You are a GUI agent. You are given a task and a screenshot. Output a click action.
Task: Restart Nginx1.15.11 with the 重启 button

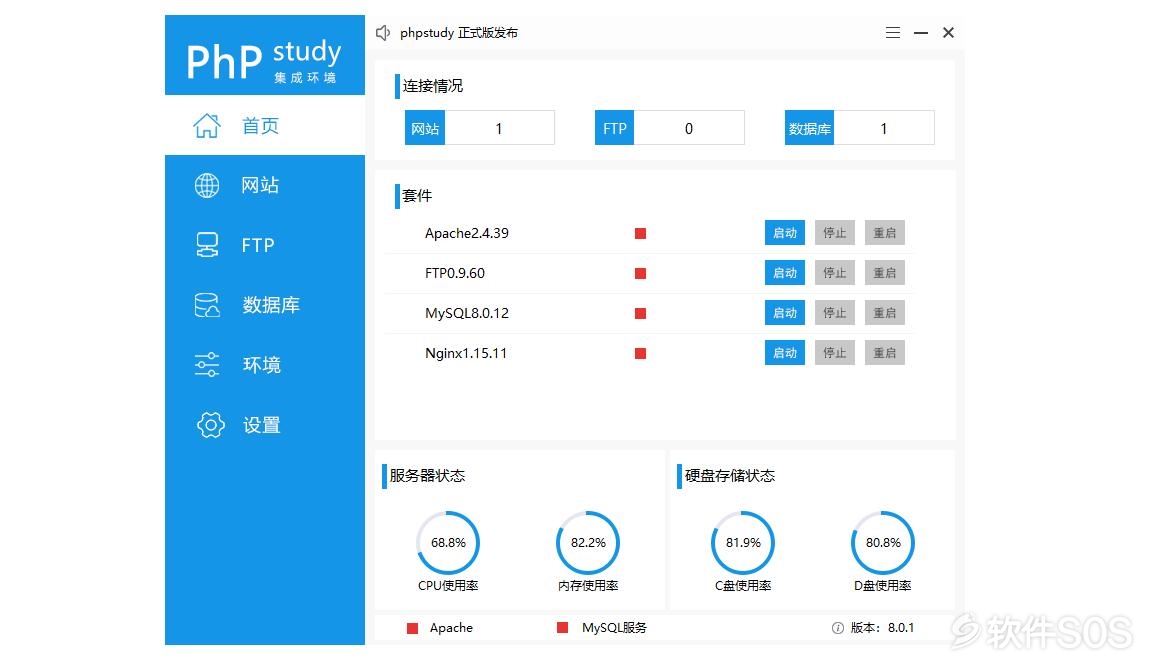click(x=884, y=352)
